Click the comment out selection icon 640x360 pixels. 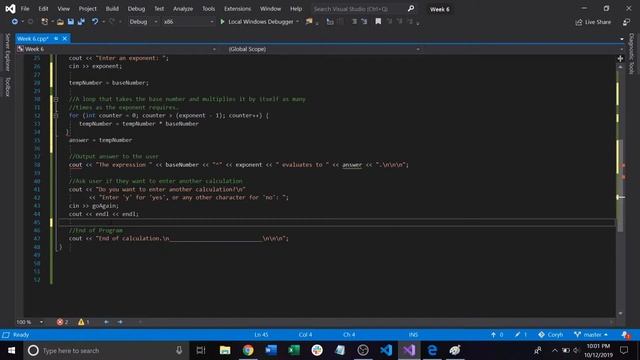tap(354, 22)
